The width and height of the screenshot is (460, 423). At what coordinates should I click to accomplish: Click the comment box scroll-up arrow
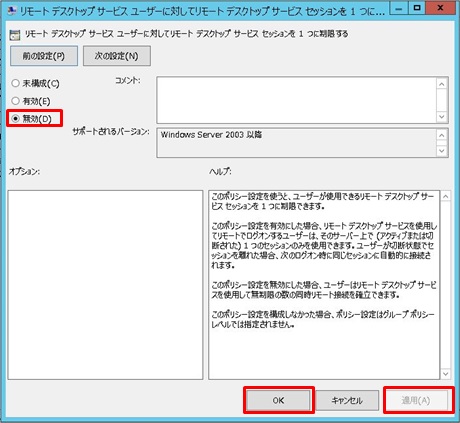[442, 84]
